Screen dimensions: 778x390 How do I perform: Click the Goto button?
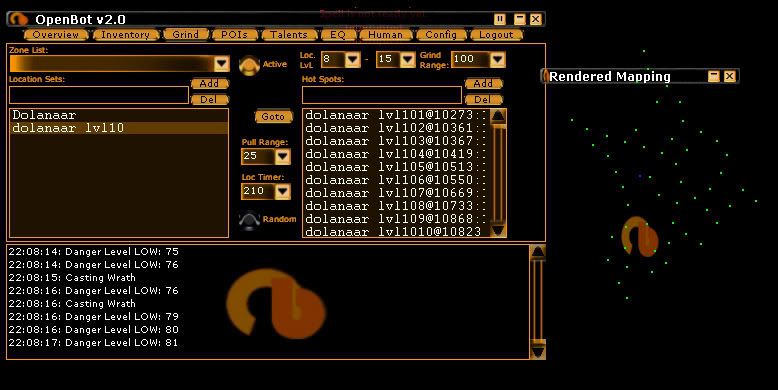[273, 117]
